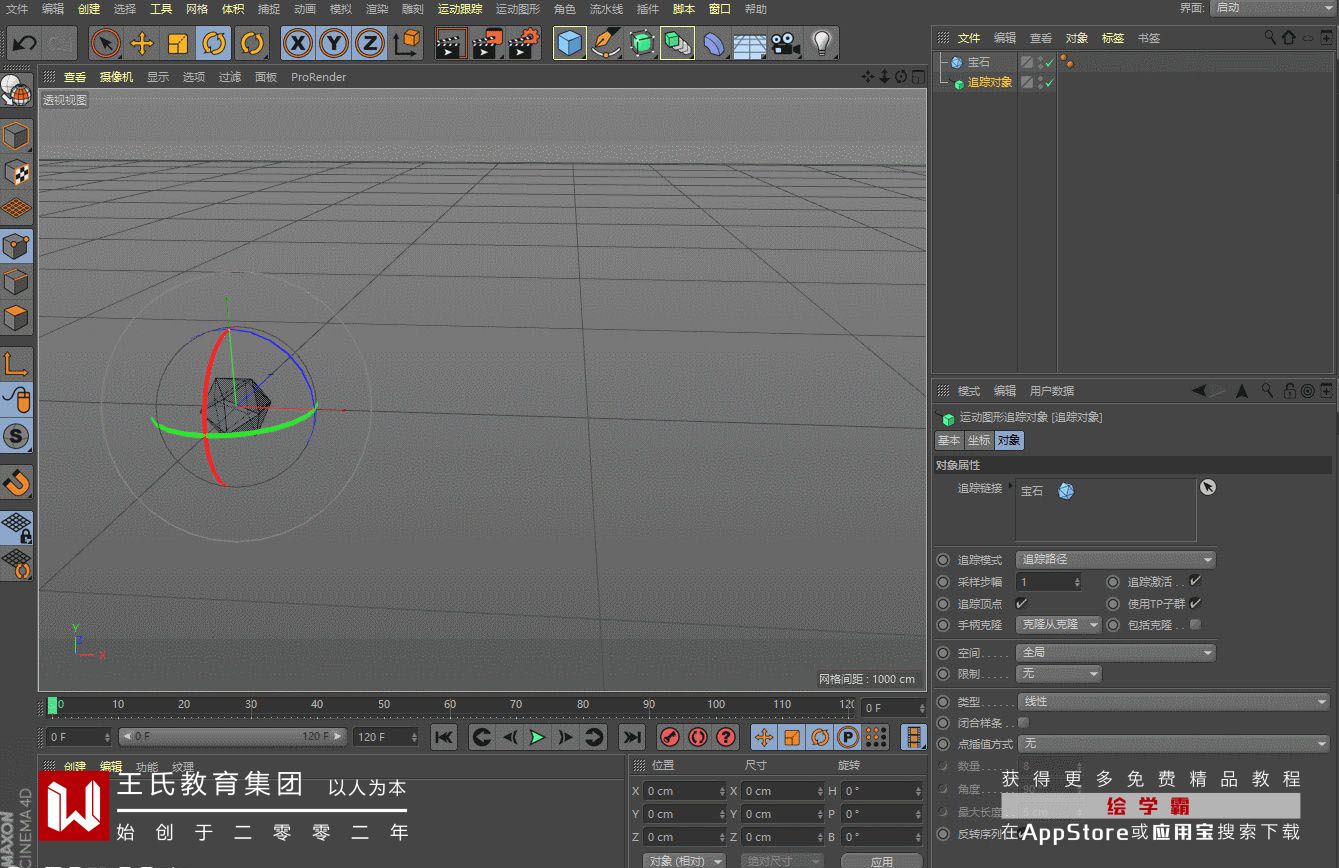This screenshot has height=868, width=1339.
Task: Select the 追踪对象 in Object Manager
Action: click(x=990, y=82)
